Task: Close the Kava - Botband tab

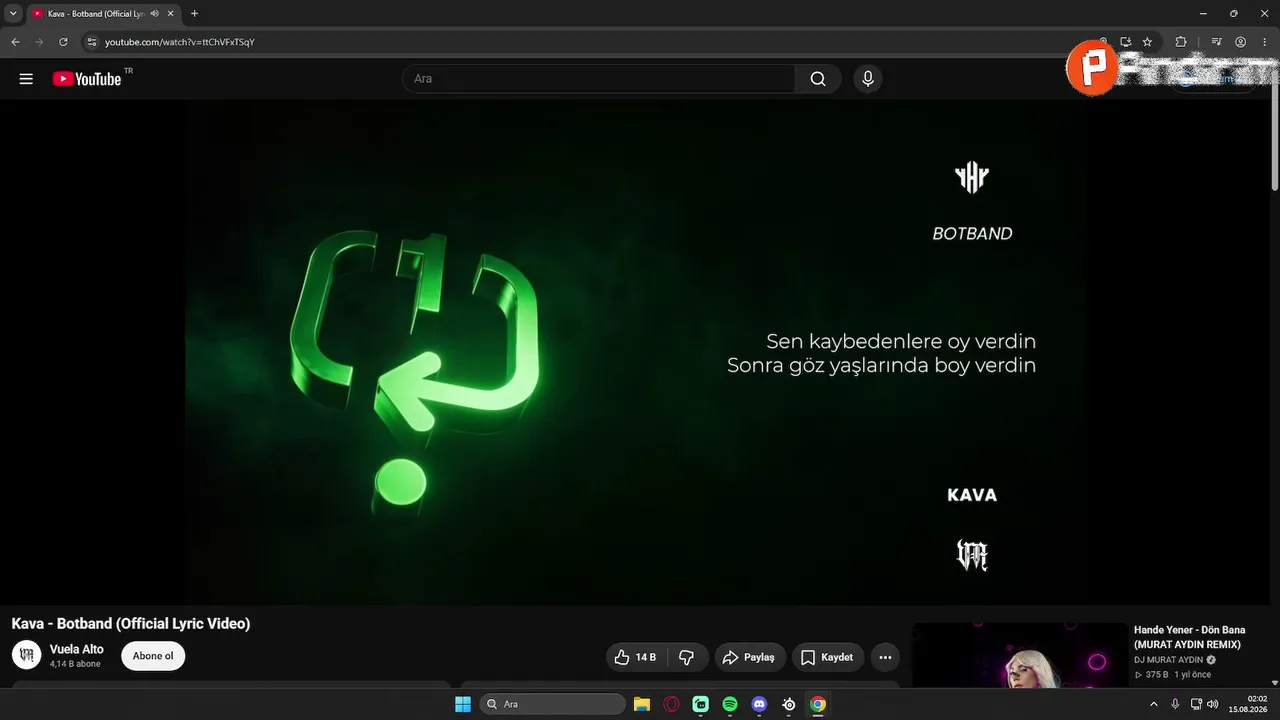Action: [x=171, y=14]
